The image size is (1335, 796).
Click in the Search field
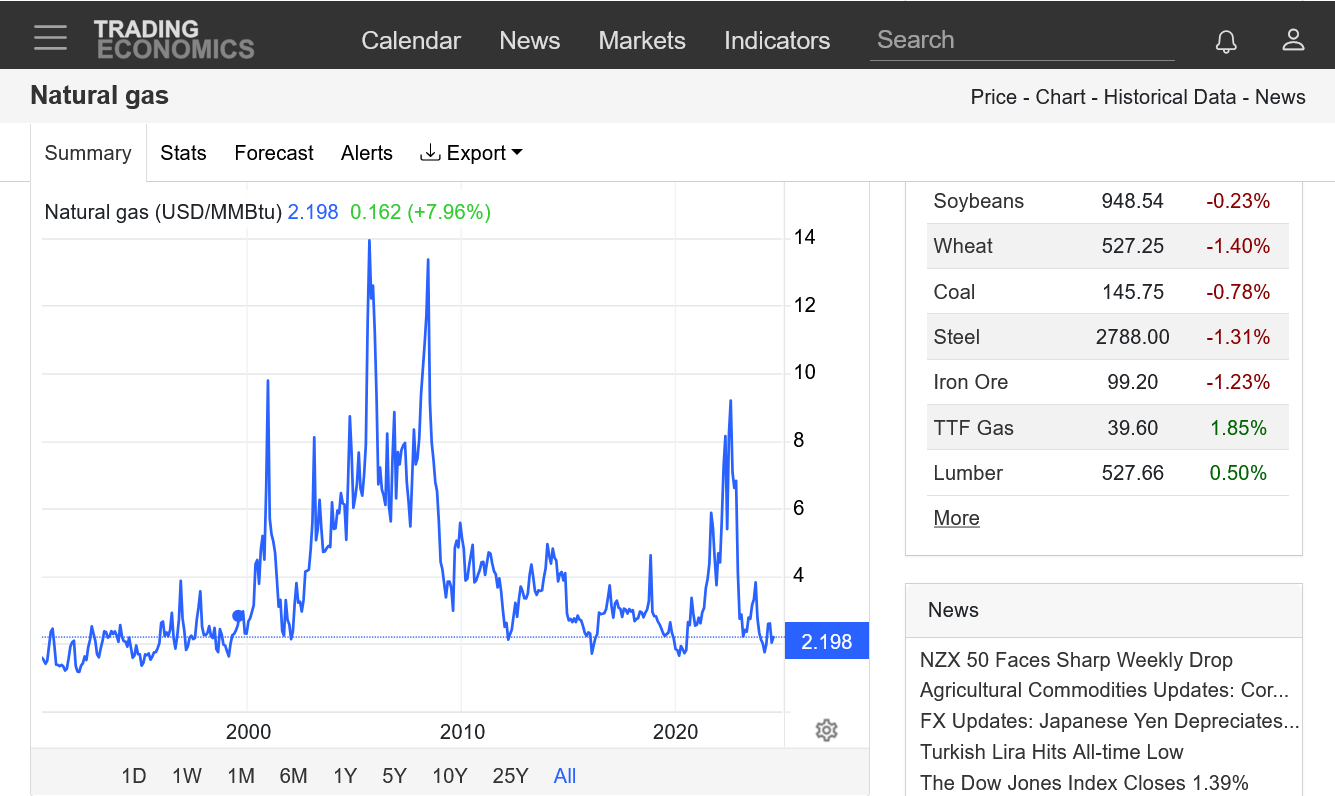pos(1020,40)
